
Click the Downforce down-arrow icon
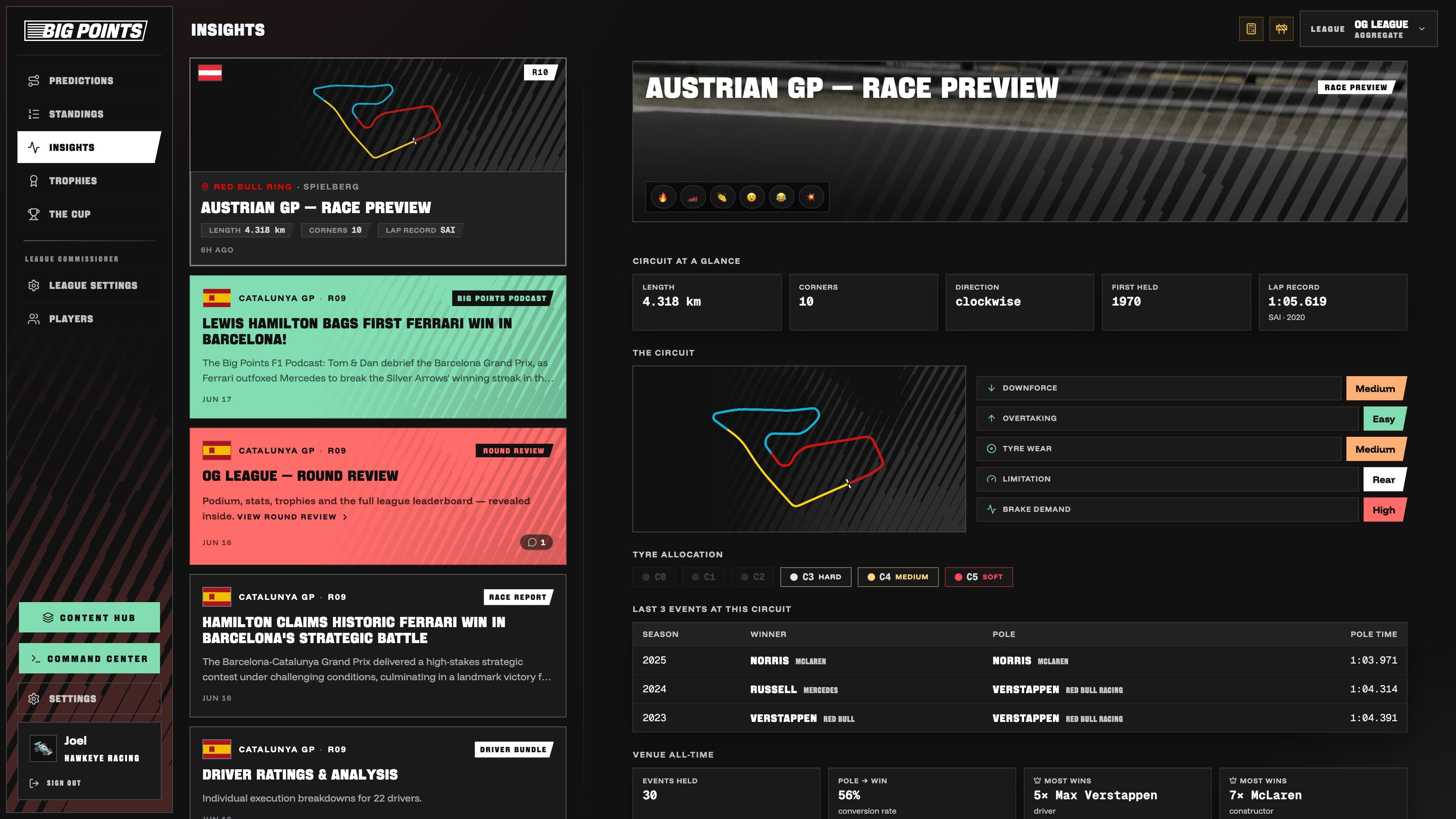coord(992,388)
